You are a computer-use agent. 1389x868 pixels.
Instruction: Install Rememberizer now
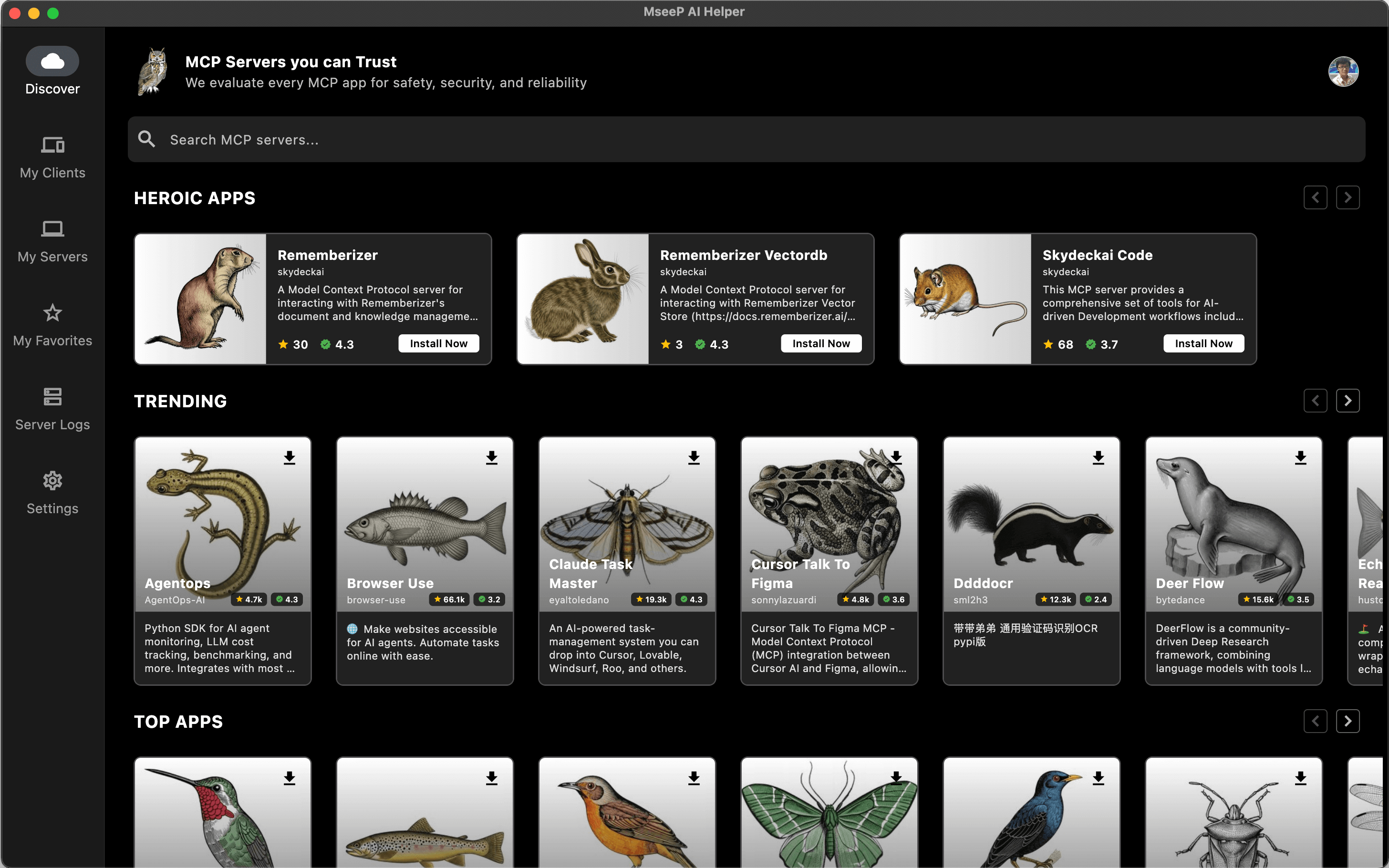click(438, 343)
